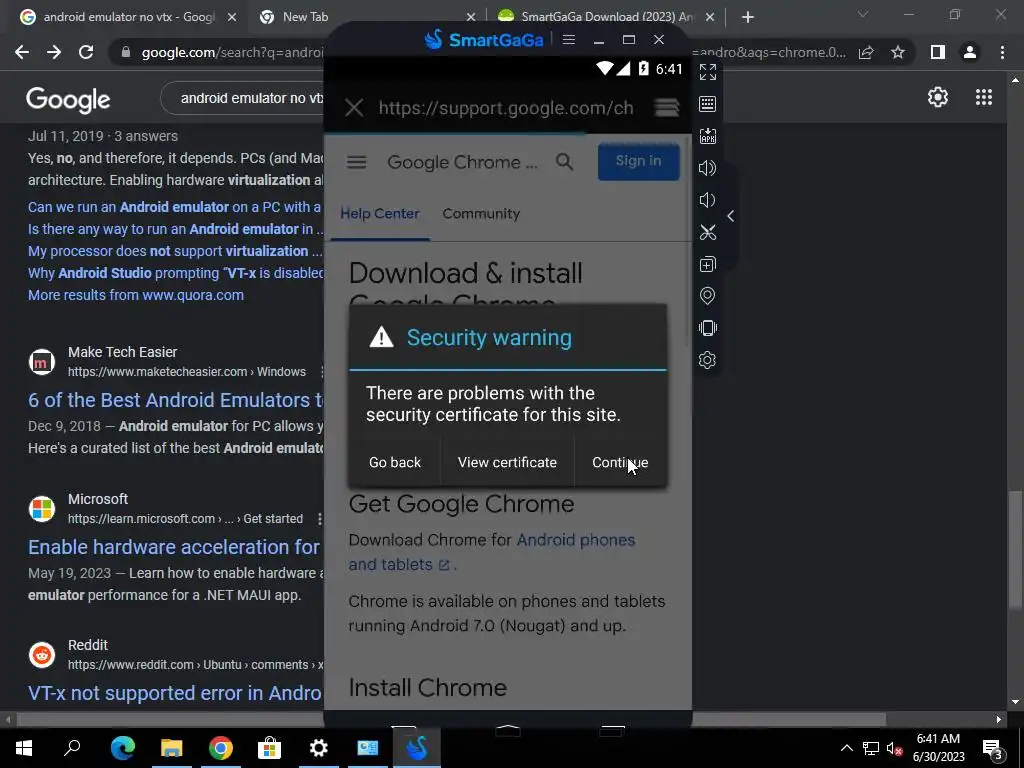Open the SmartGaGa title bar hamburger menu
Viewport: 1024px width, 768px height.
569,40
